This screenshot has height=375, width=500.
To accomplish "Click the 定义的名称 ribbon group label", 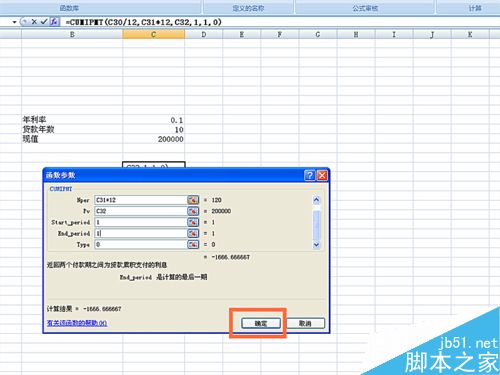I will point(248,8).
